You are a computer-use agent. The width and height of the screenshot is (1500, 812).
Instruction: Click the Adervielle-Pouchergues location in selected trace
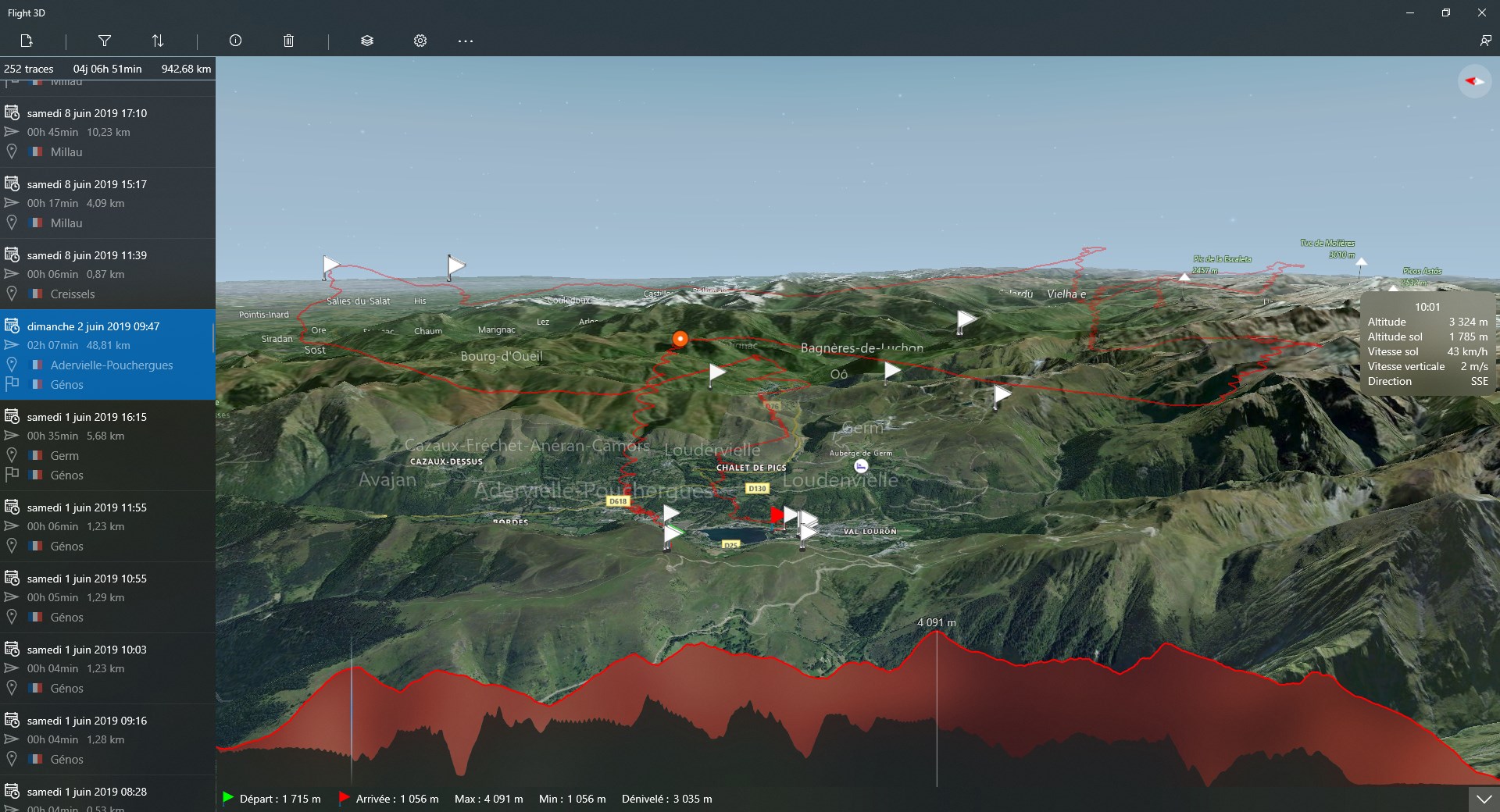[x=112, y=365]
